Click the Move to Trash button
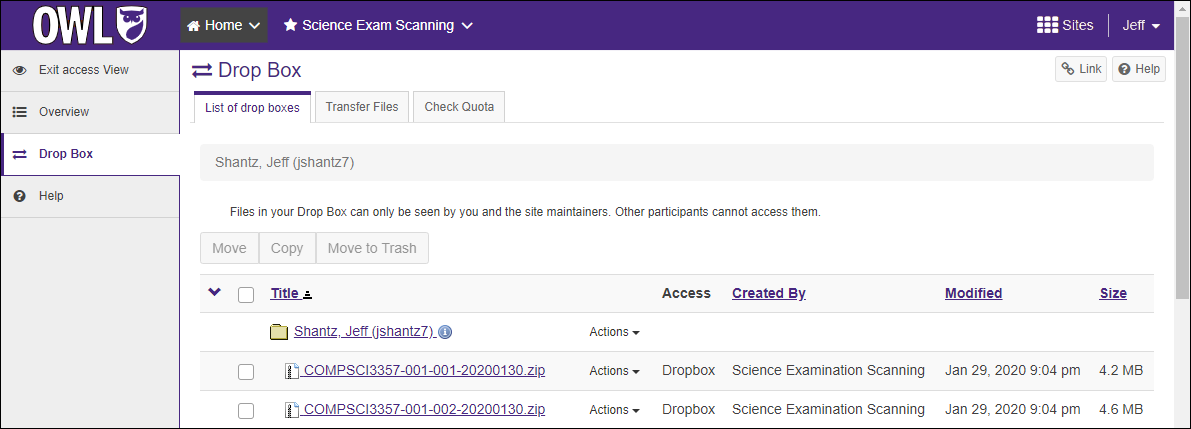This screenshot has width=1191, height=429. pyautogui.click(x=372, y=248)
